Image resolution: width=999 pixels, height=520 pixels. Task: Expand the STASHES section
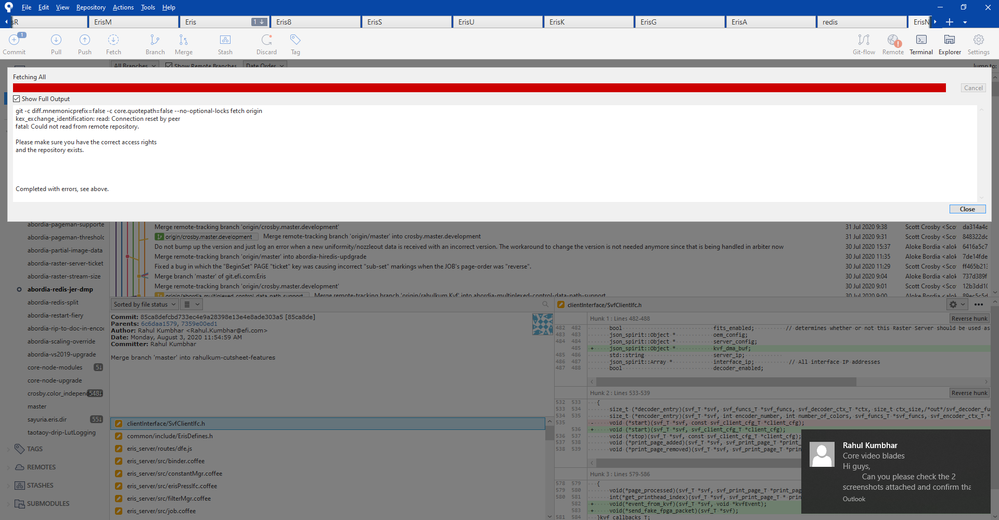[x=8, y=485]
